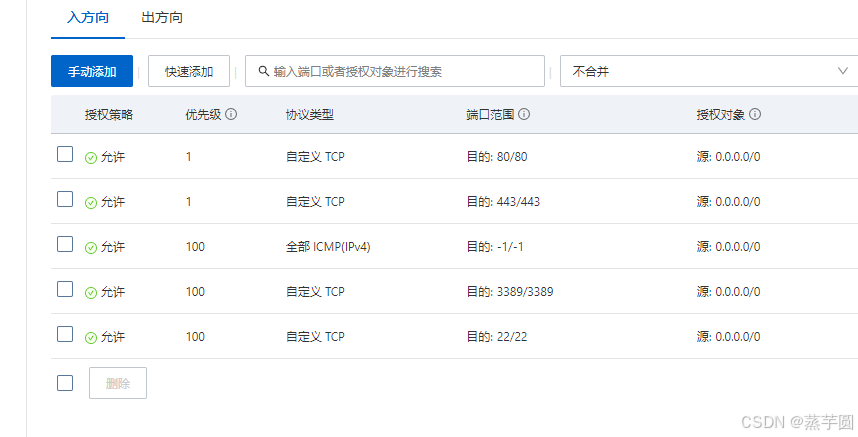Screen dimensions: 858x437
Task: Click priority 100 in the ICMP row
Action: tap(195, 247)
